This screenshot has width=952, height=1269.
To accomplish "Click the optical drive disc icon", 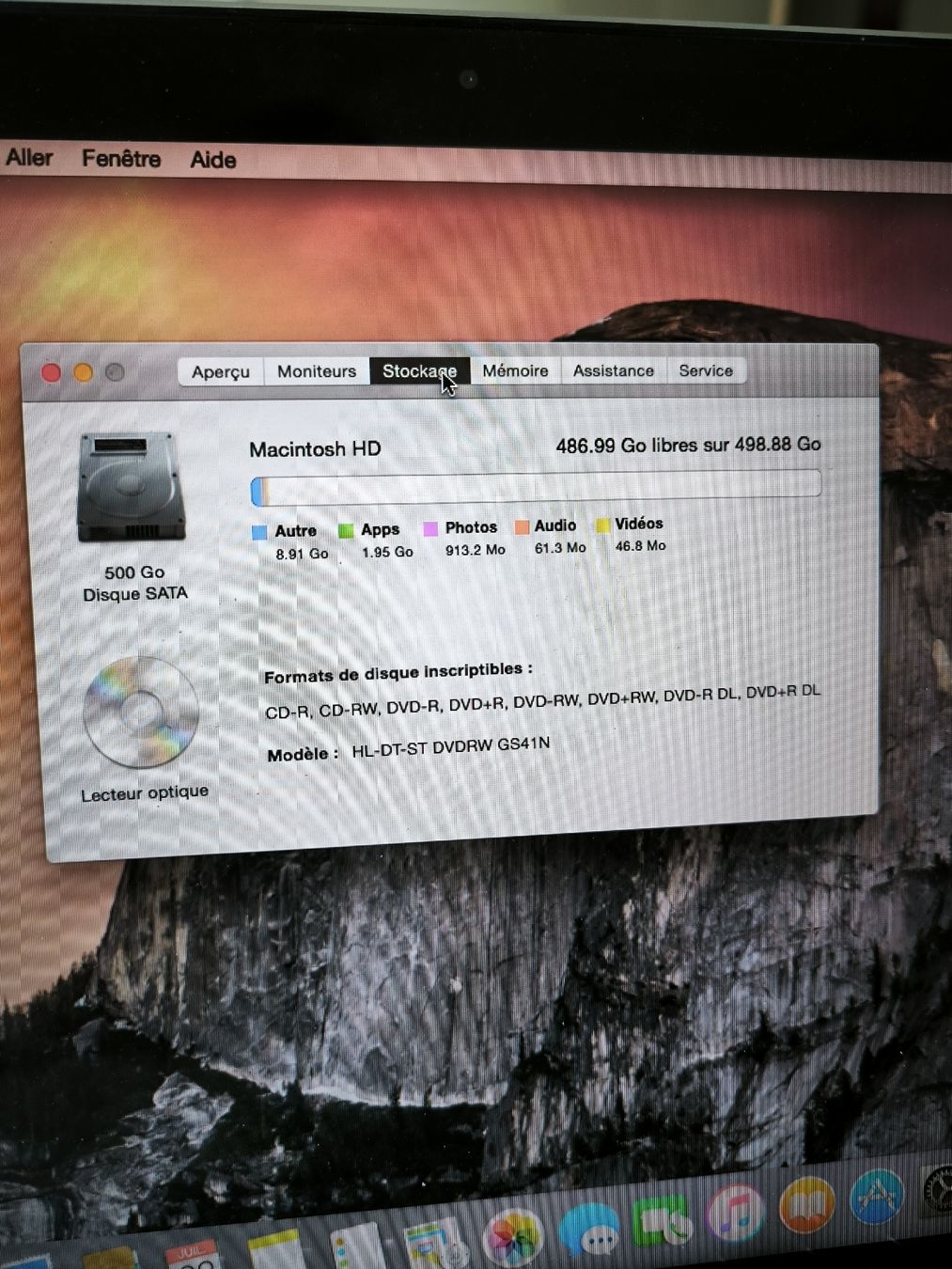I will pos(141,713).
